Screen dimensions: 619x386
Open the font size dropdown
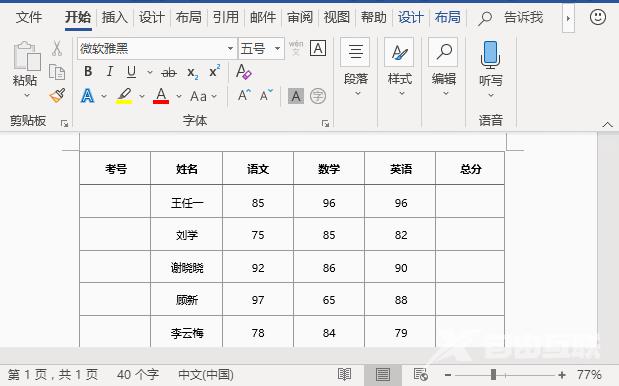tap(278, 49)
